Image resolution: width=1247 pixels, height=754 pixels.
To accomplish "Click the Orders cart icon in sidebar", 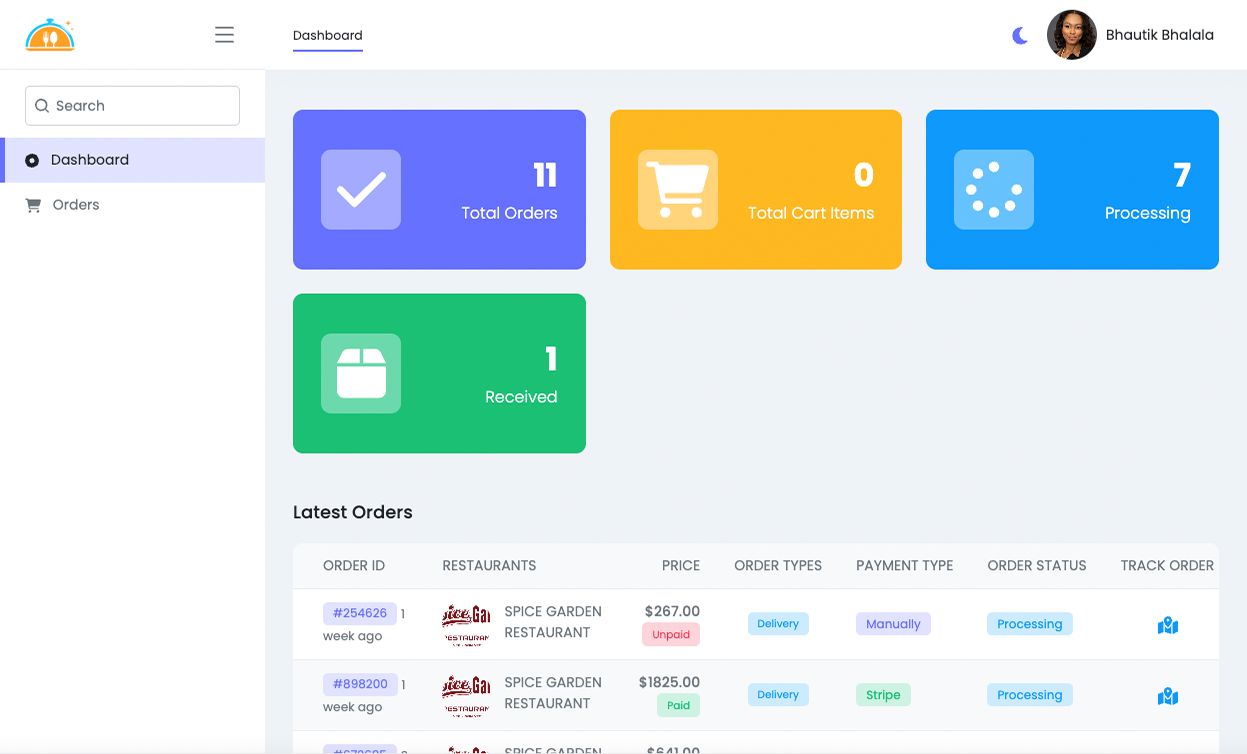I will 33,205.
